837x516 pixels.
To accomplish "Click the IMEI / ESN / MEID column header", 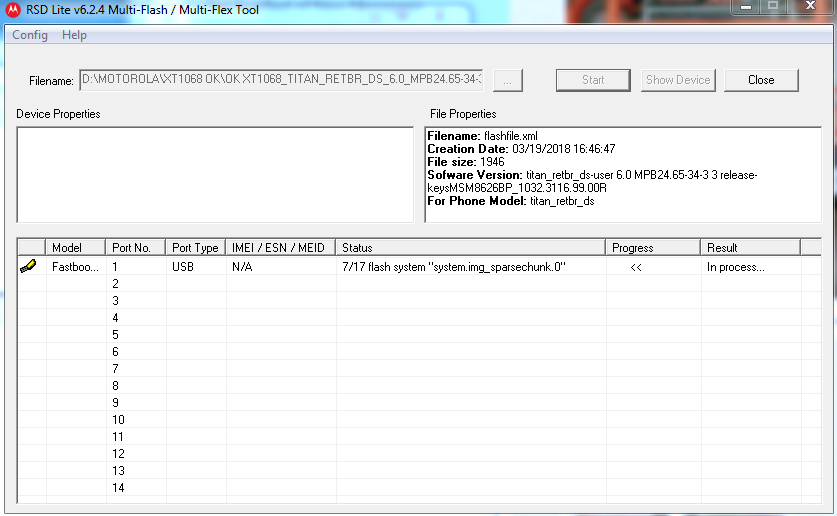I will (x=281, y=248).
